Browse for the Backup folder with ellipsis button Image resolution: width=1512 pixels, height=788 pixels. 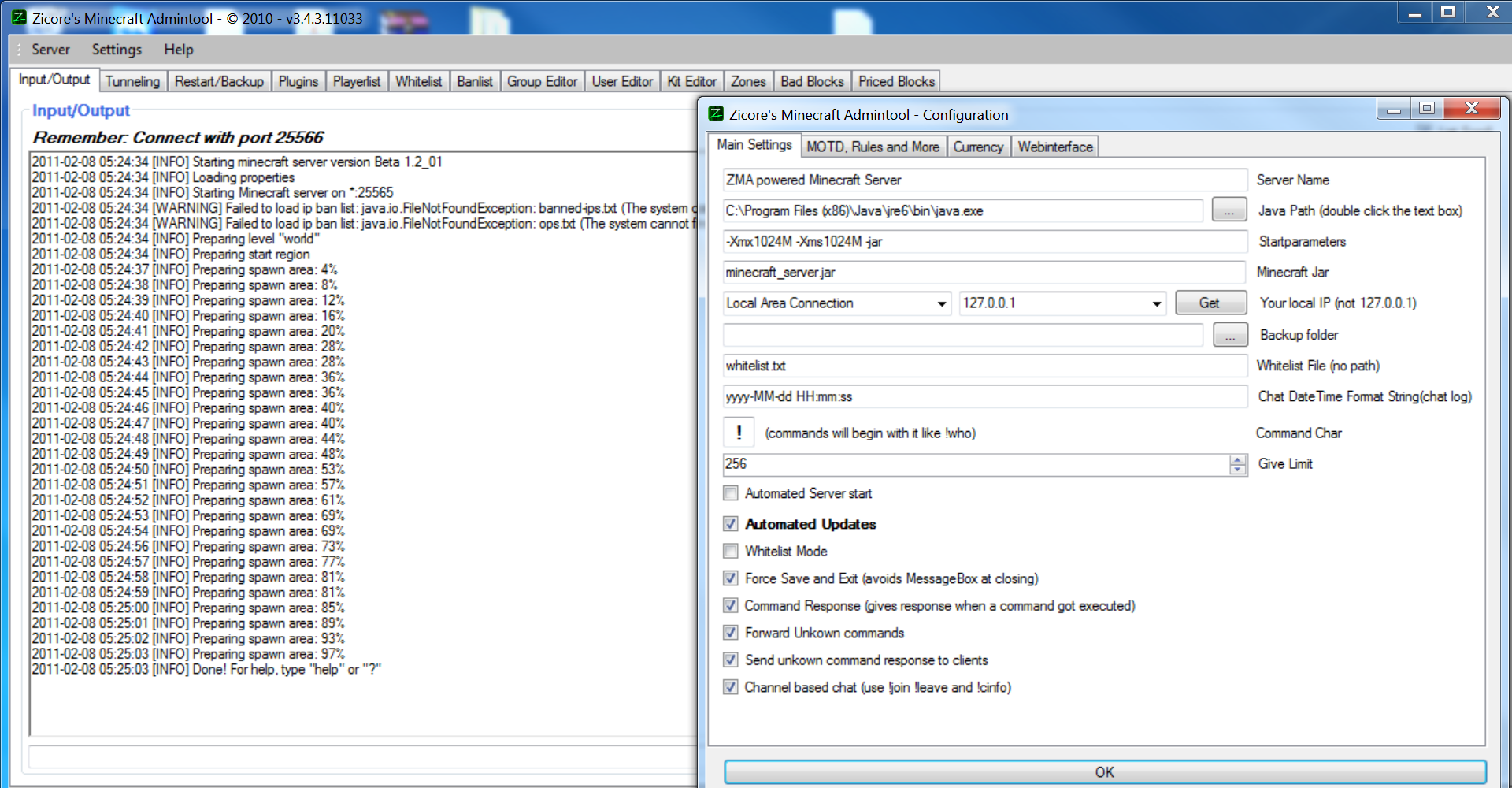1229,335
